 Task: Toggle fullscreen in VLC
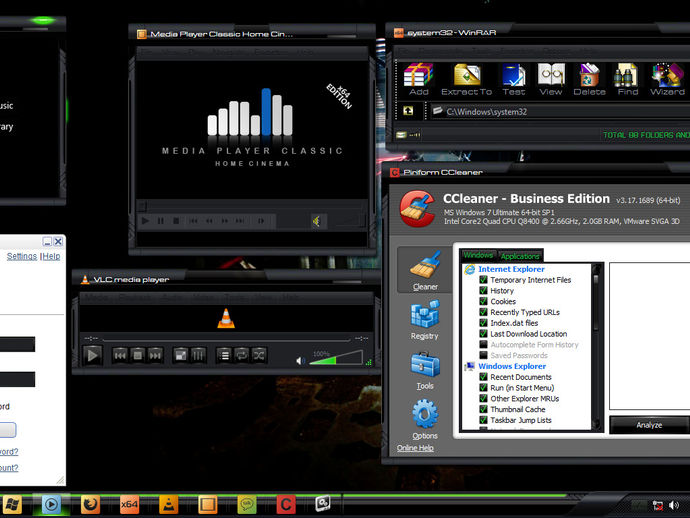tap(180, 355)
